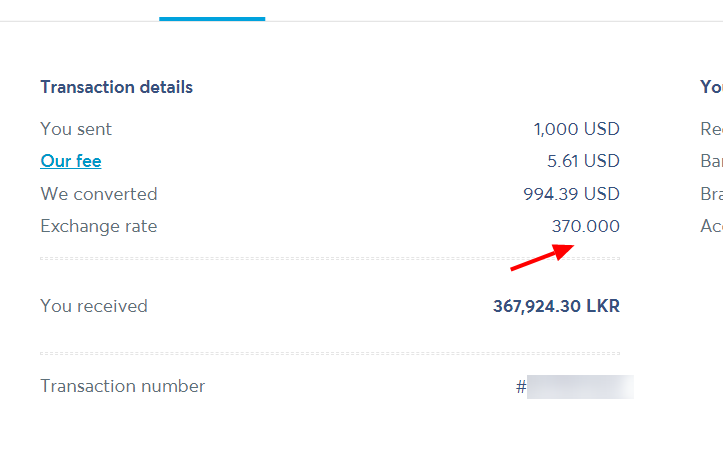
Task: Click the hash symbol before transaction number
Action: click(521, 387)
